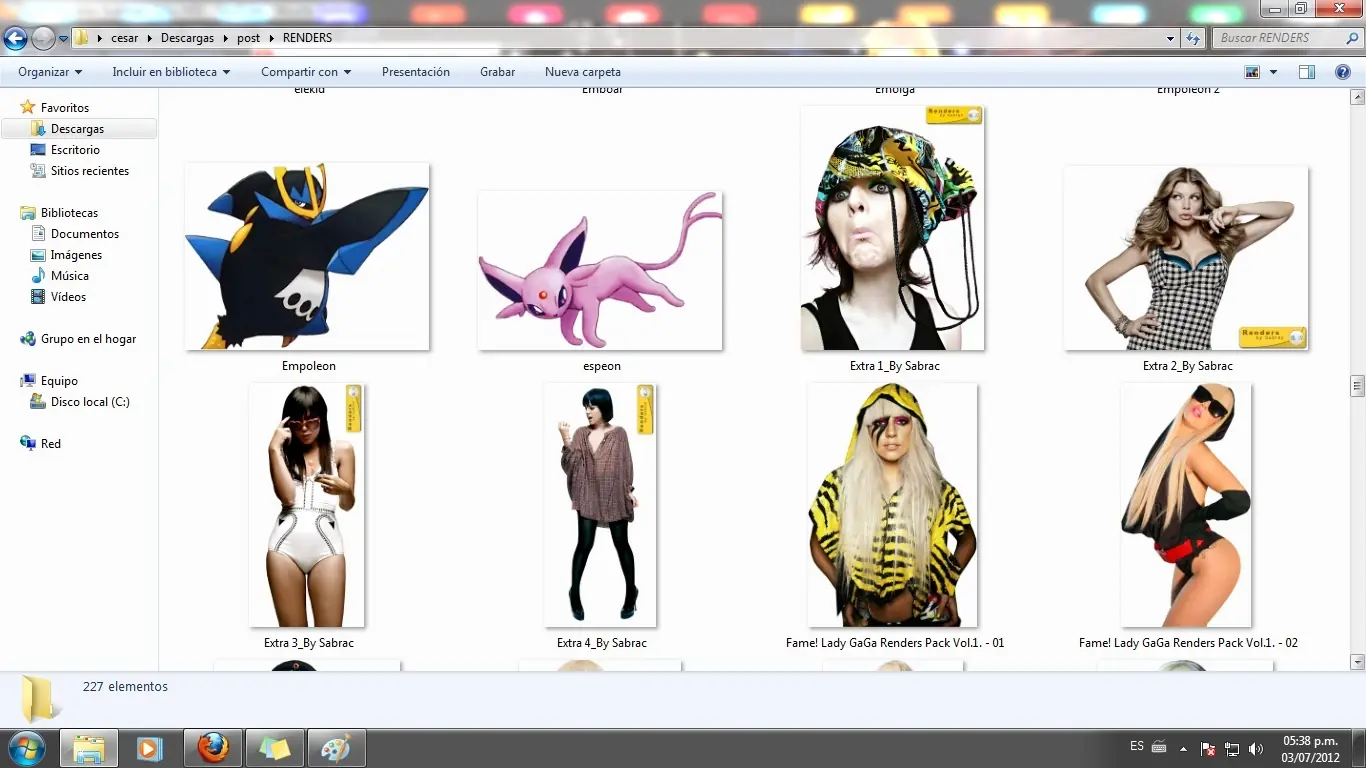Click the Explorer icon on the taskbar
1366x768 pixels.
point(88,748)
